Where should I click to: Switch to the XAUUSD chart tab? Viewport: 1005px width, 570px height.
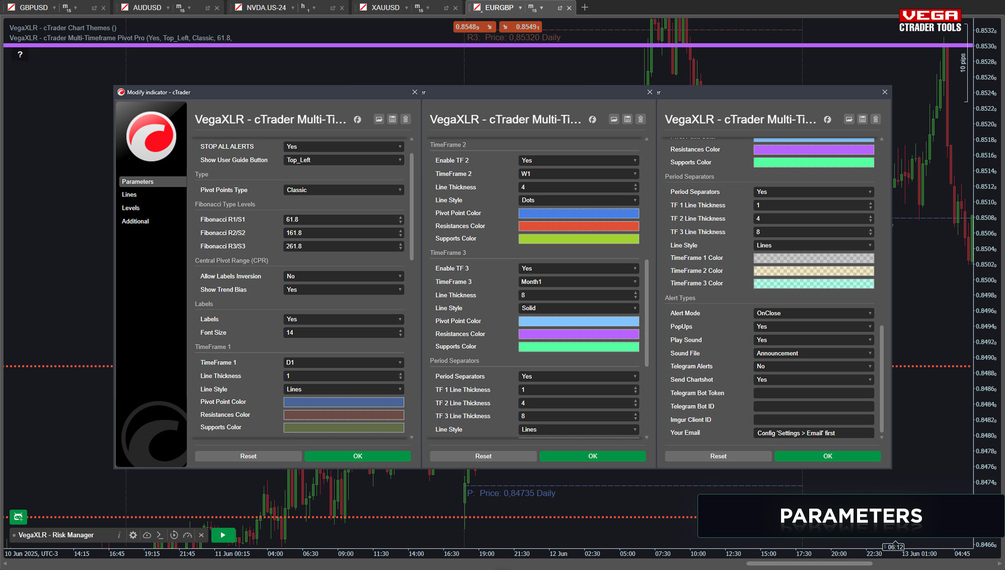pos(385,8)
